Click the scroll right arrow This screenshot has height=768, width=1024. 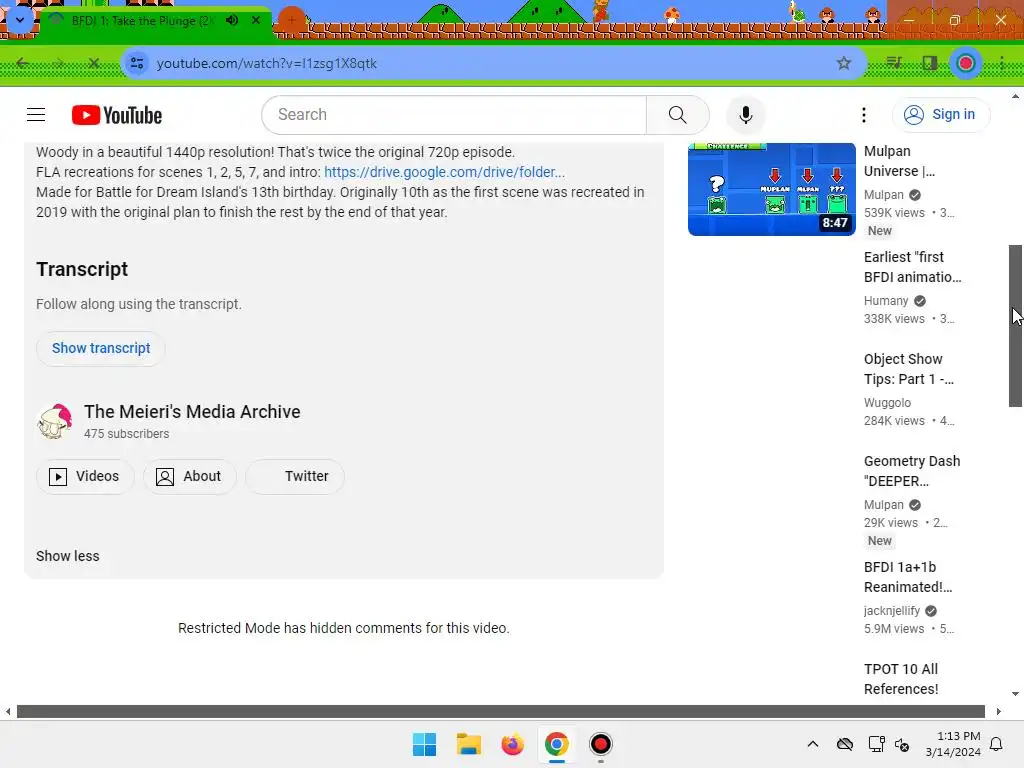(x=998, y=711)
